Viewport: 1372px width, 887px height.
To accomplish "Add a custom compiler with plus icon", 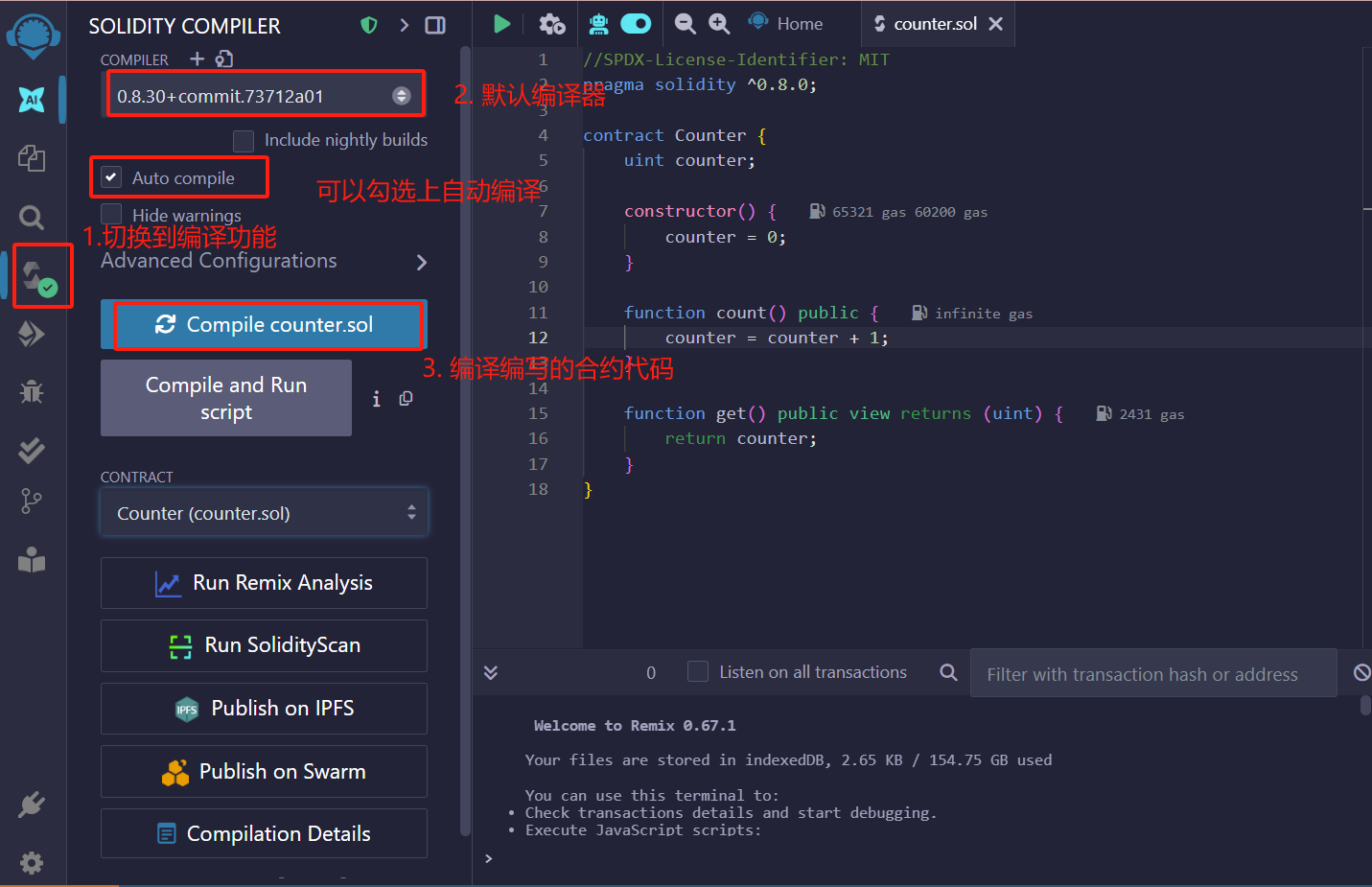I will [x=197, y=58].
